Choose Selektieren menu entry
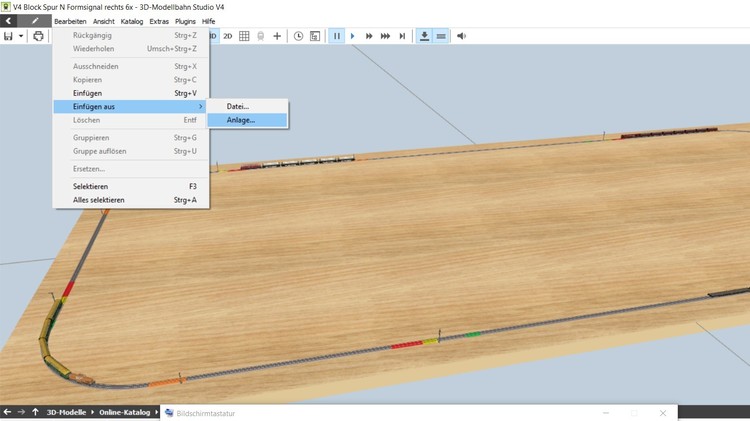The width and height of the screenshot is (750, 421). [131, 186]
